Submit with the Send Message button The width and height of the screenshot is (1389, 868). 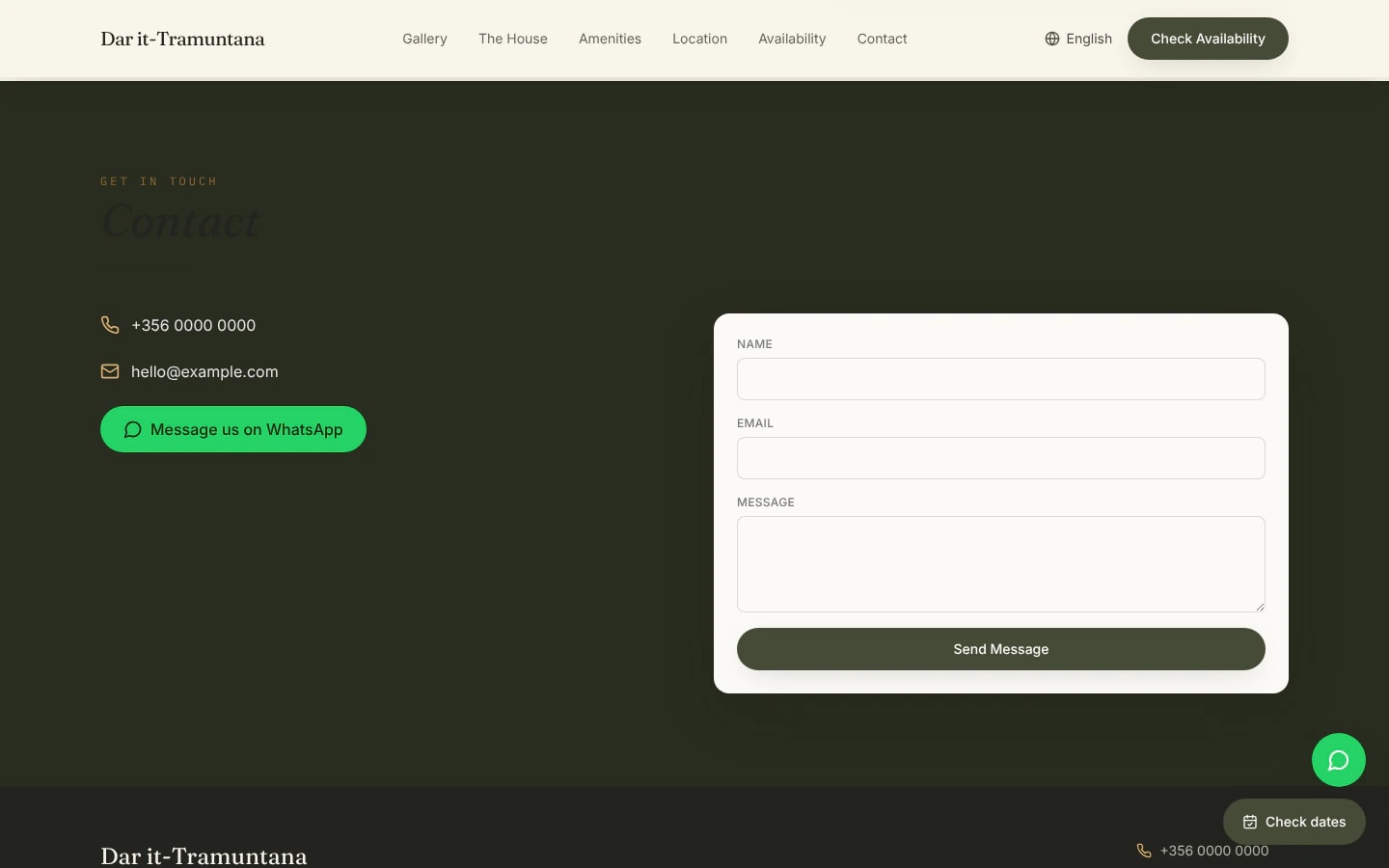[x=1001, y=649]
